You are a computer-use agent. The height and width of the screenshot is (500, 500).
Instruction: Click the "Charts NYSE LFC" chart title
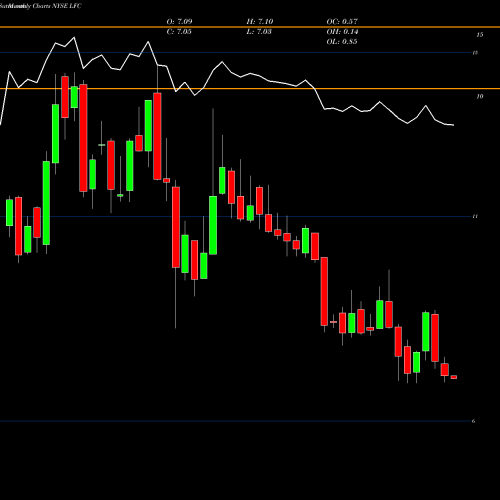[57, 6]
